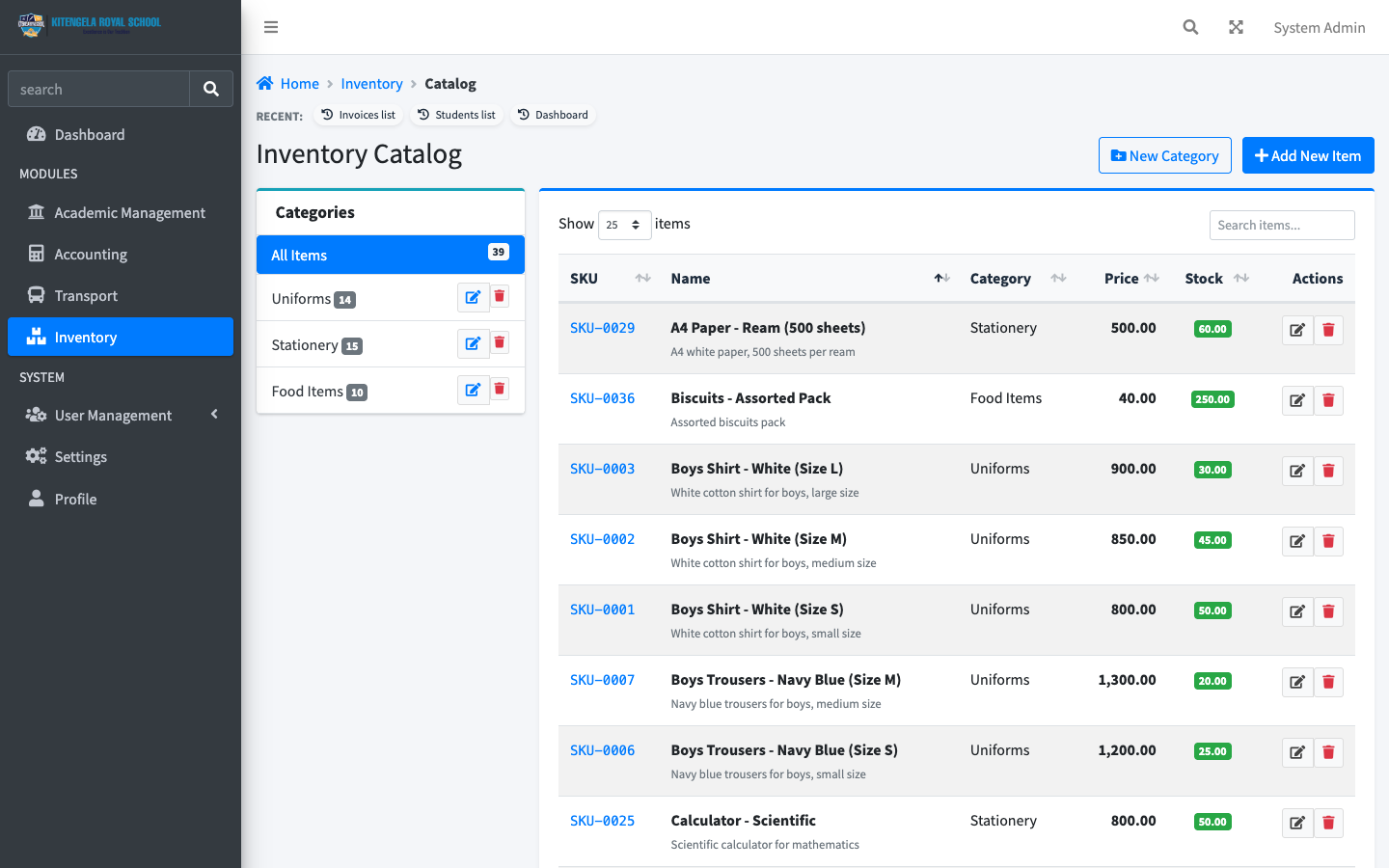The height and width of the screenshot is (868, 1389).
Task: Select the All Items category filter
Action: (x=391, y=255)
